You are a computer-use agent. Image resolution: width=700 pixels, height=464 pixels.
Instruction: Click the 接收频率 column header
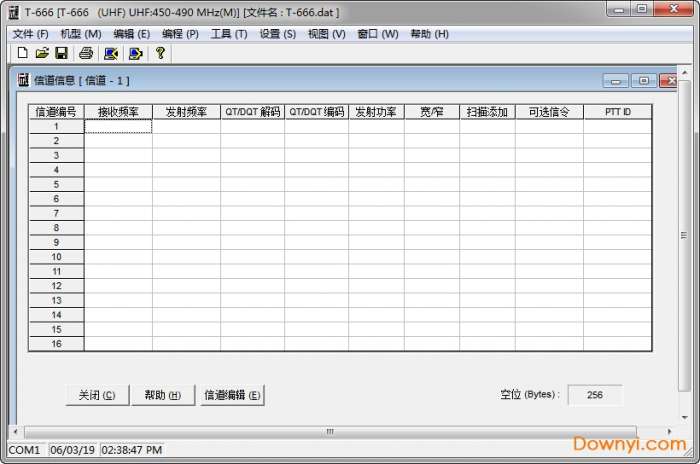pyautogui.click(x=118, y=112)
